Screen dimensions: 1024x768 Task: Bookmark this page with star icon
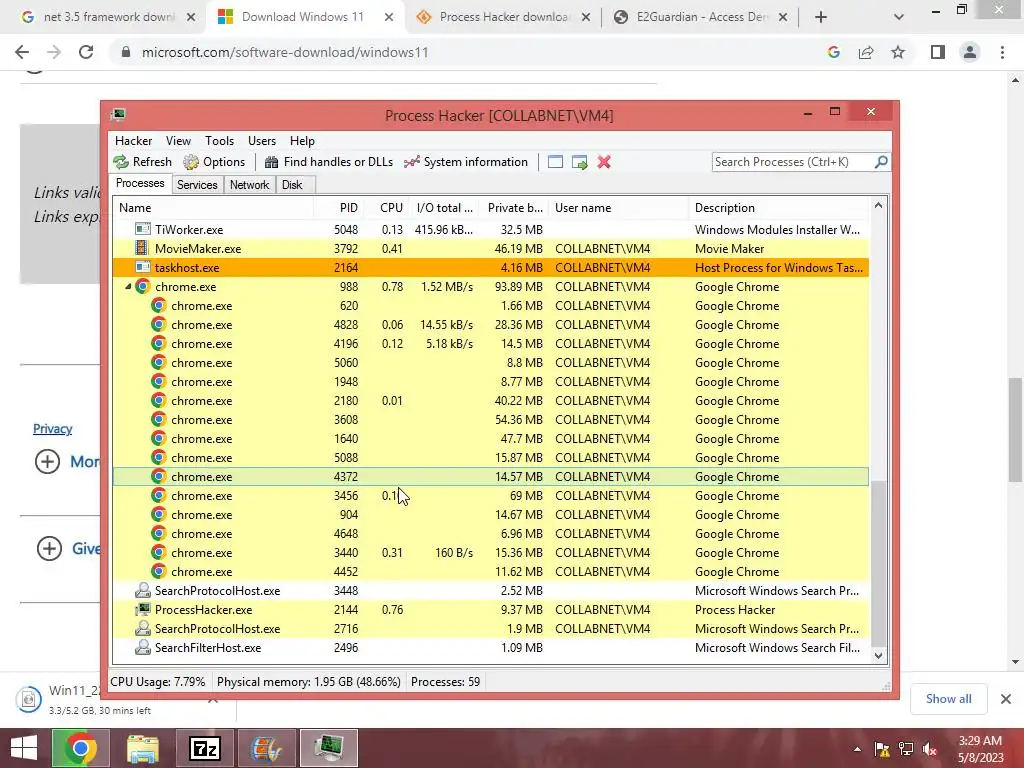898,52
